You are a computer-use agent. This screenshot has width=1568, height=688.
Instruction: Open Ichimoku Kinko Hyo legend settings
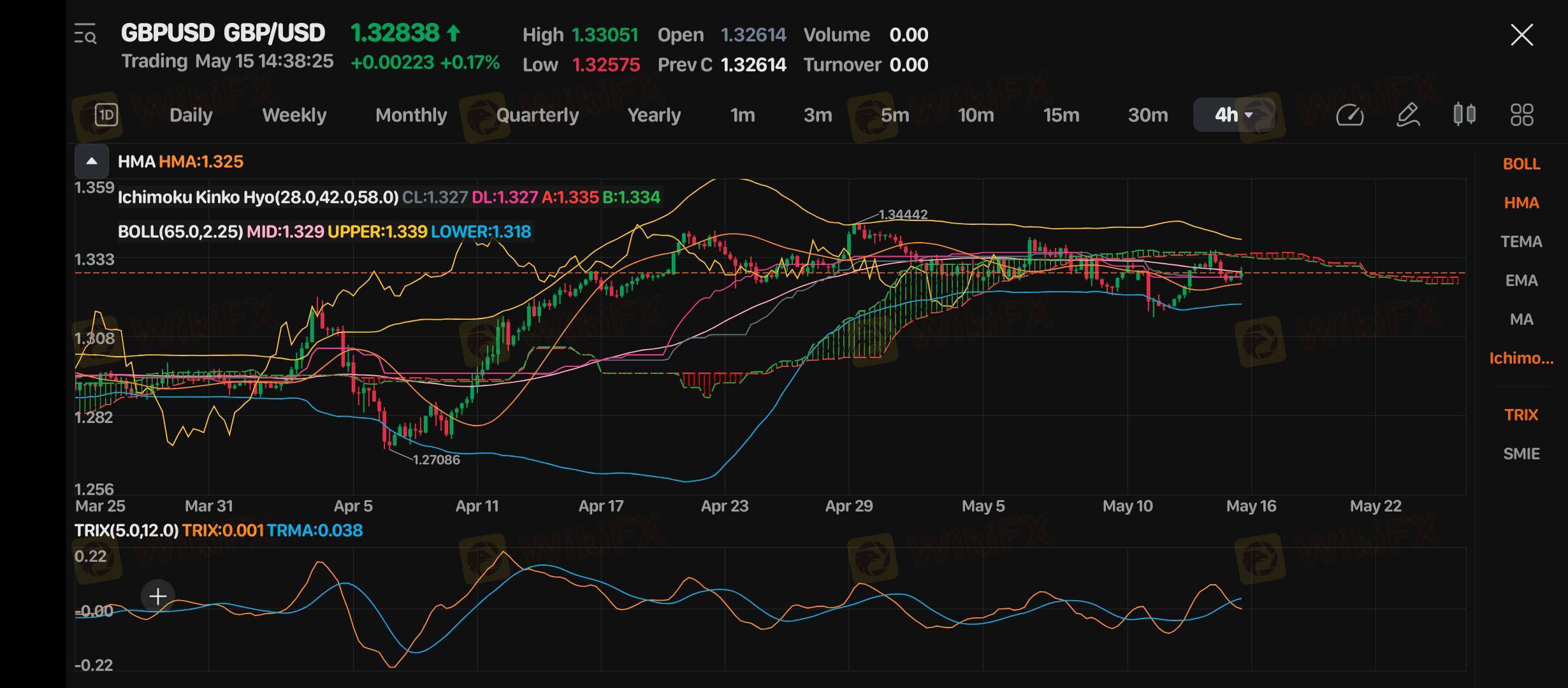click(258, 197)
